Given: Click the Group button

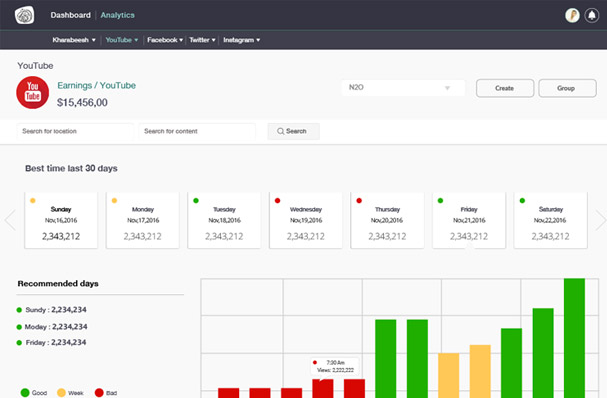Looking at the screenshot, I should (567, 88).
